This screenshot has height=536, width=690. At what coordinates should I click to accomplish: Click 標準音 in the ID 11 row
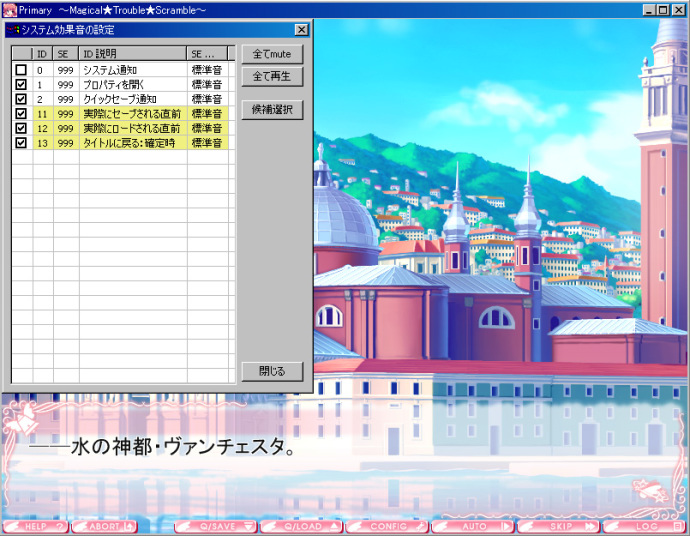(x=207, y=114)
